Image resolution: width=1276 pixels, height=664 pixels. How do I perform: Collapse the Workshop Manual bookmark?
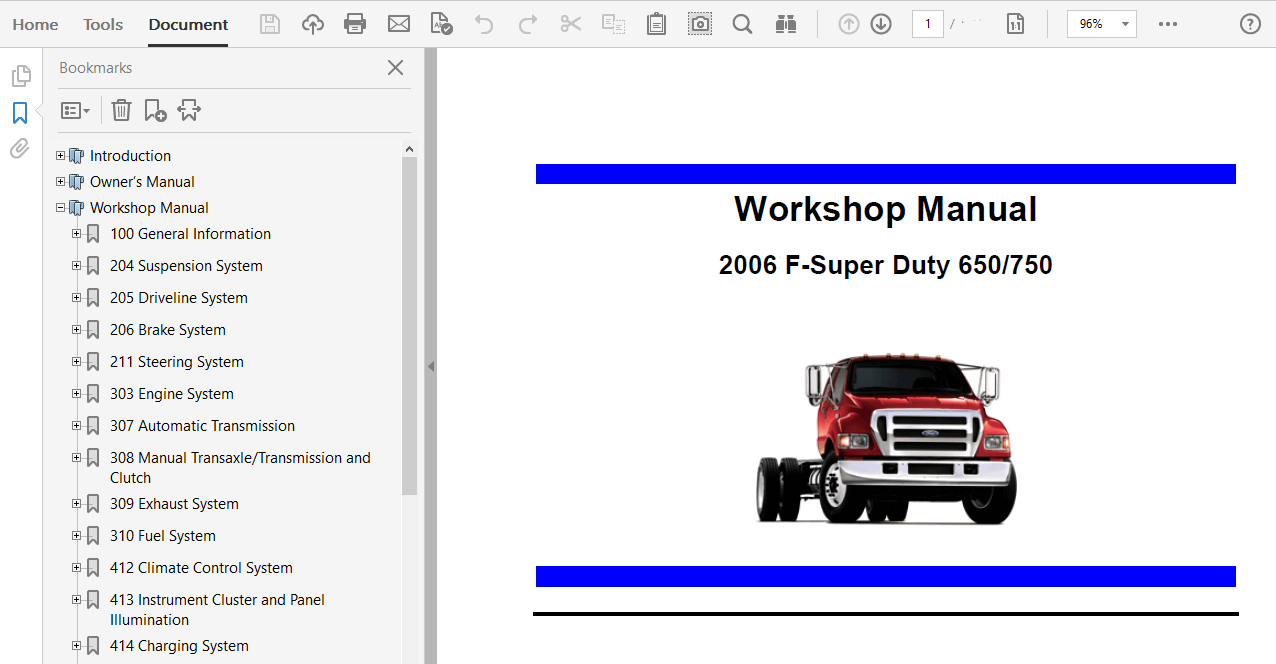point(60,207)
